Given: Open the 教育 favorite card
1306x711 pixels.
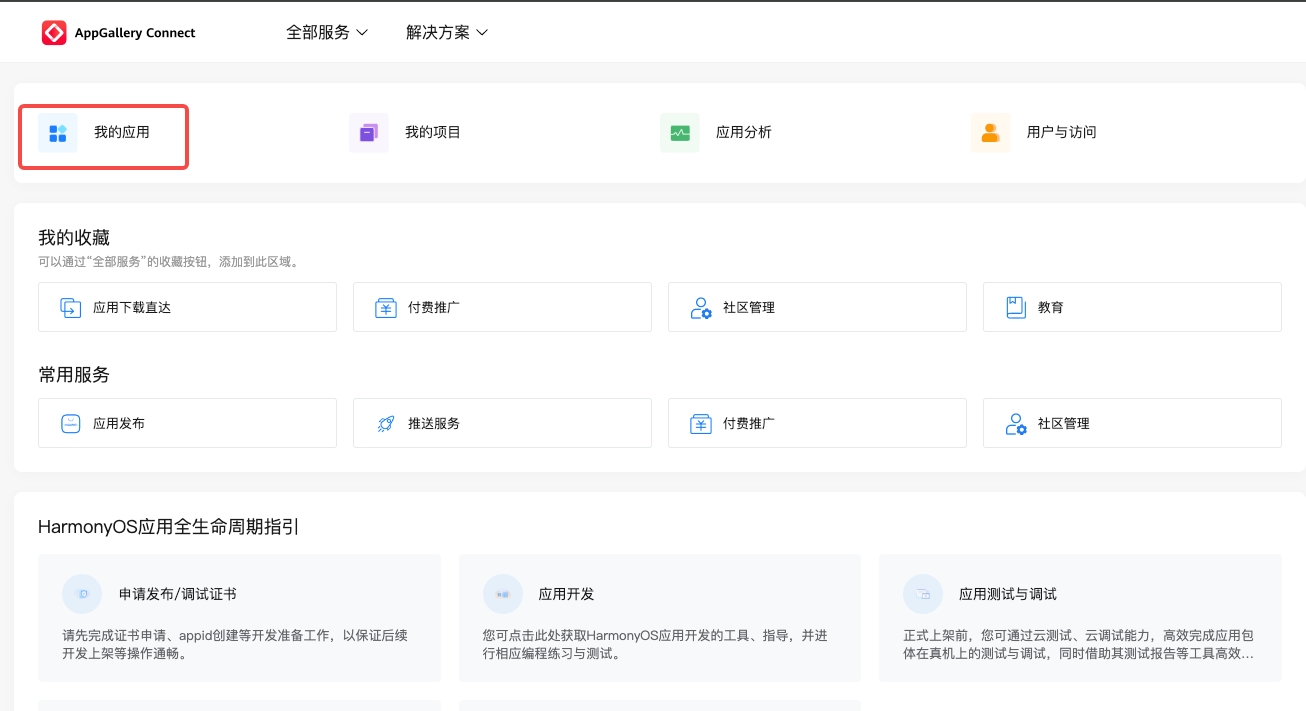Looking at the screenshot, I should 1132,307.
